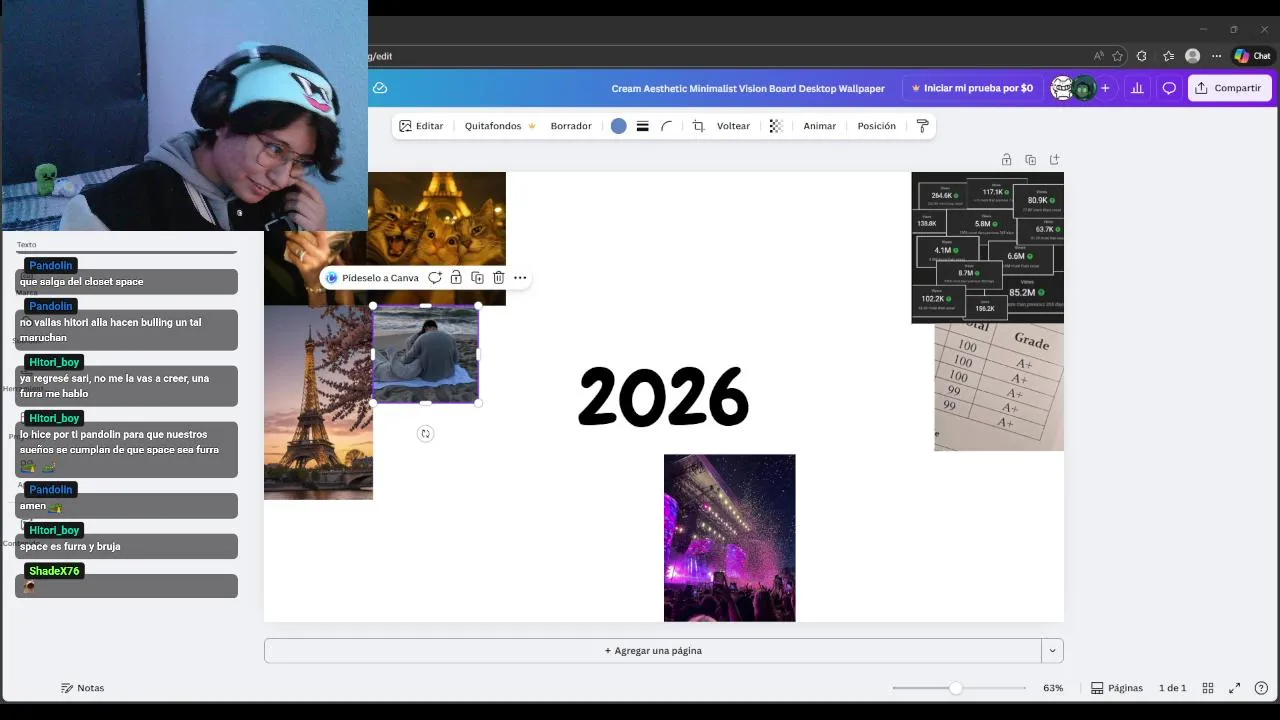Open the blue border color swatch
The image size is (1280, 720).
click(x=619, y=126)
